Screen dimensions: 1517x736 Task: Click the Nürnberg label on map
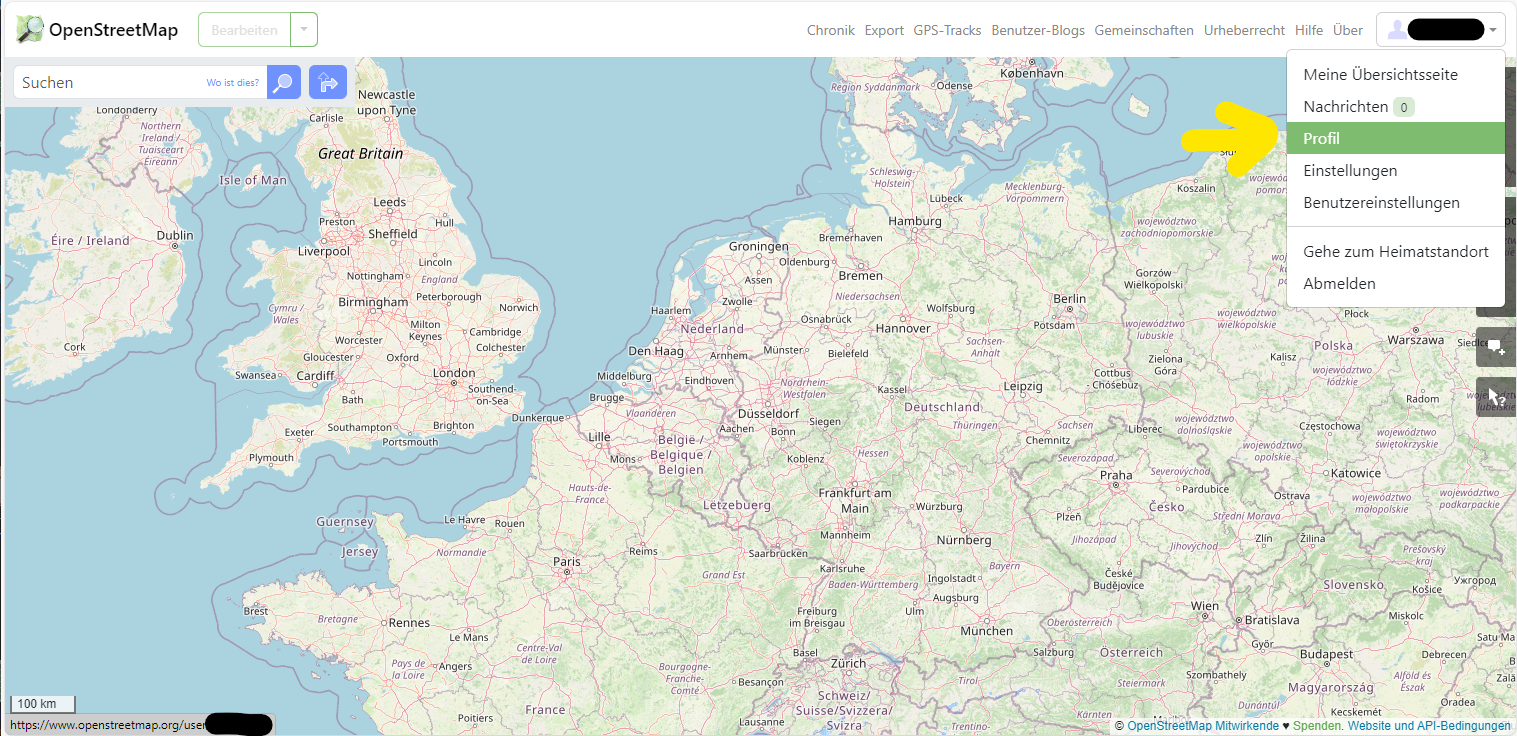[x=964, y=540]
